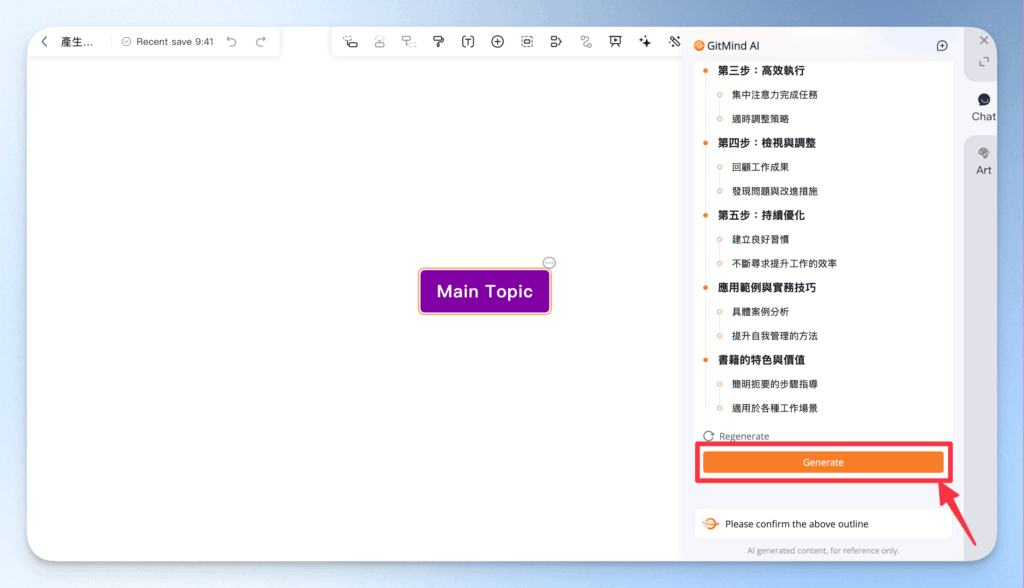This screenshot has width=1024, height=588.
Task: Switch to the Chat tab
Action: click(x=982, y=104)
